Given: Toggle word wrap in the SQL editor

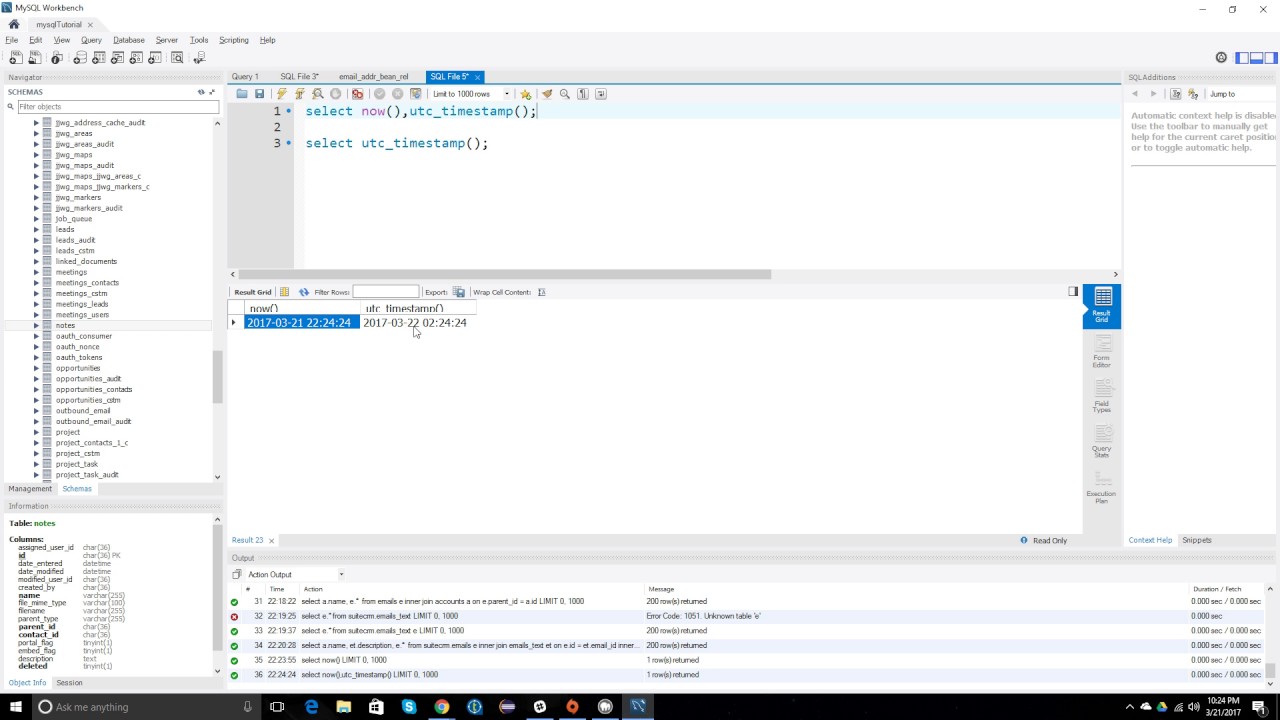Looking at the screenshot, I should click(601, 94).
